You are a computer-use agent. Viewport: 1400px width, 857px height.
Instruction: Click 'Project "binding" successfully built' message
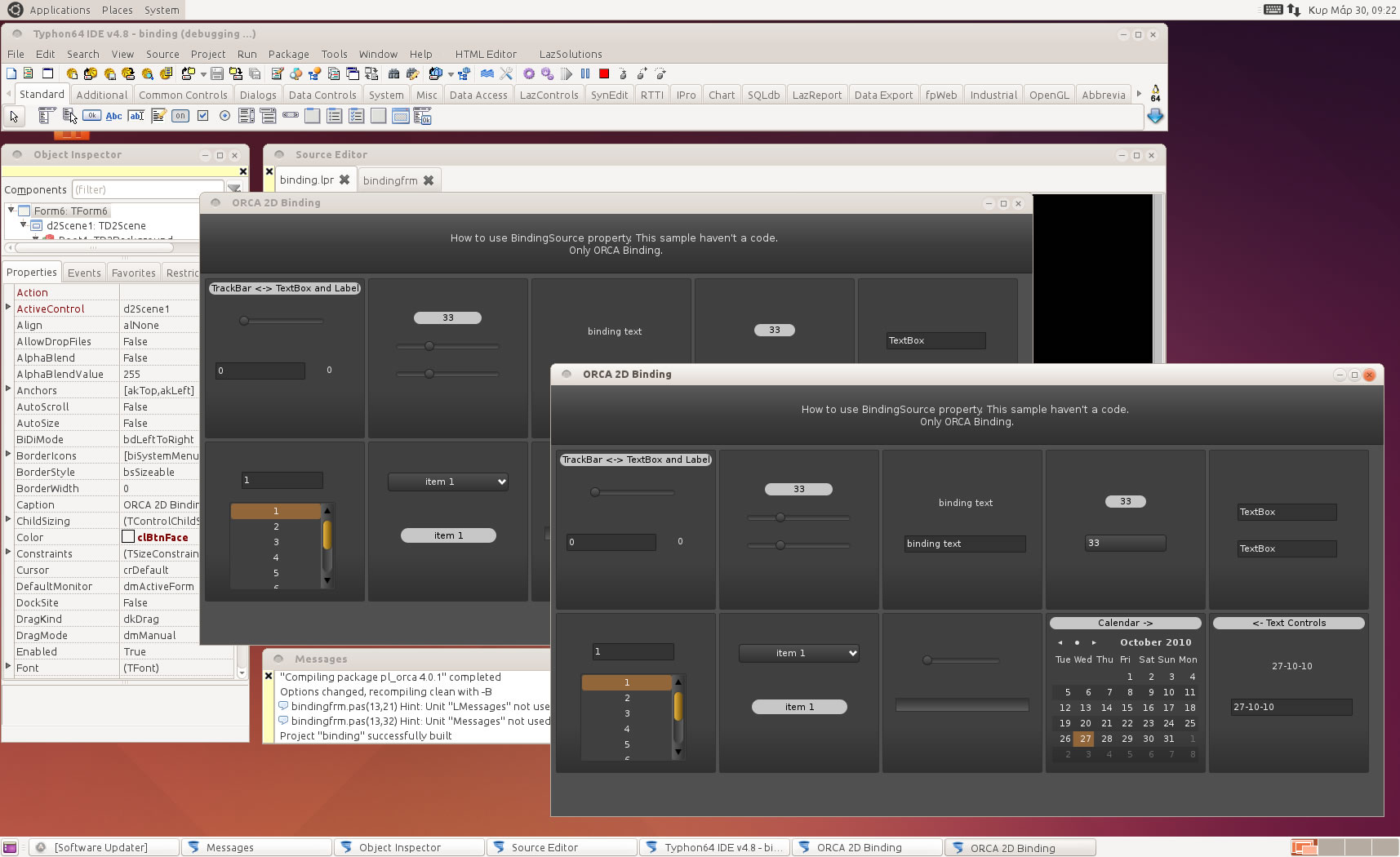(x=366, y=735)
